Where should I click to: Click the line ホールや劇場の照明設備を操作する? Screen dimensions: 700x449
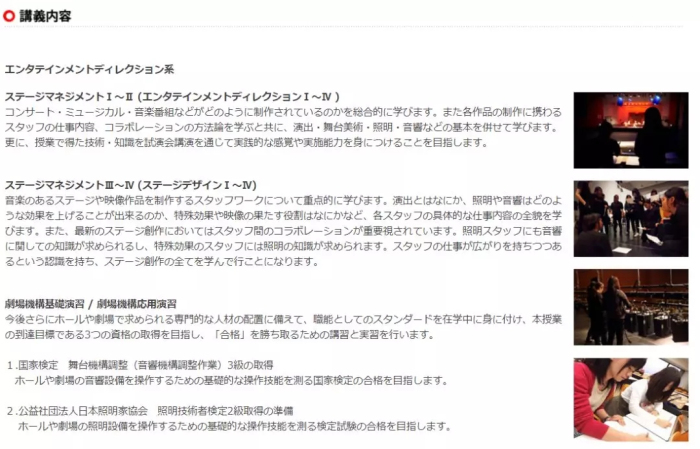click(x=234, y=426)
